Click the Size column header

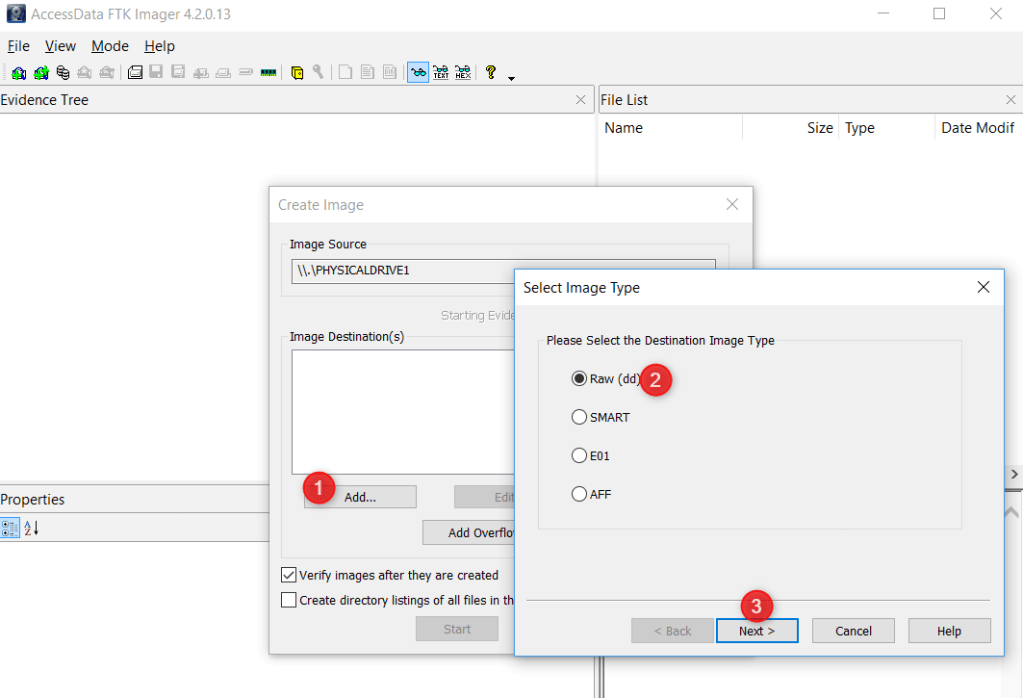(819, 128)
